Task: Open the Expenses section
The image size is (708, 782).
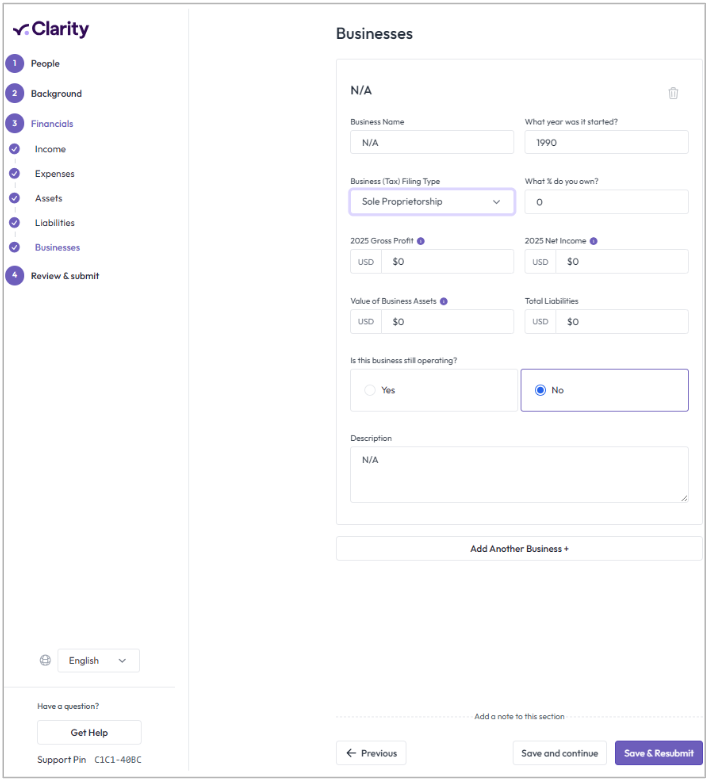Action: pos(55,174)
